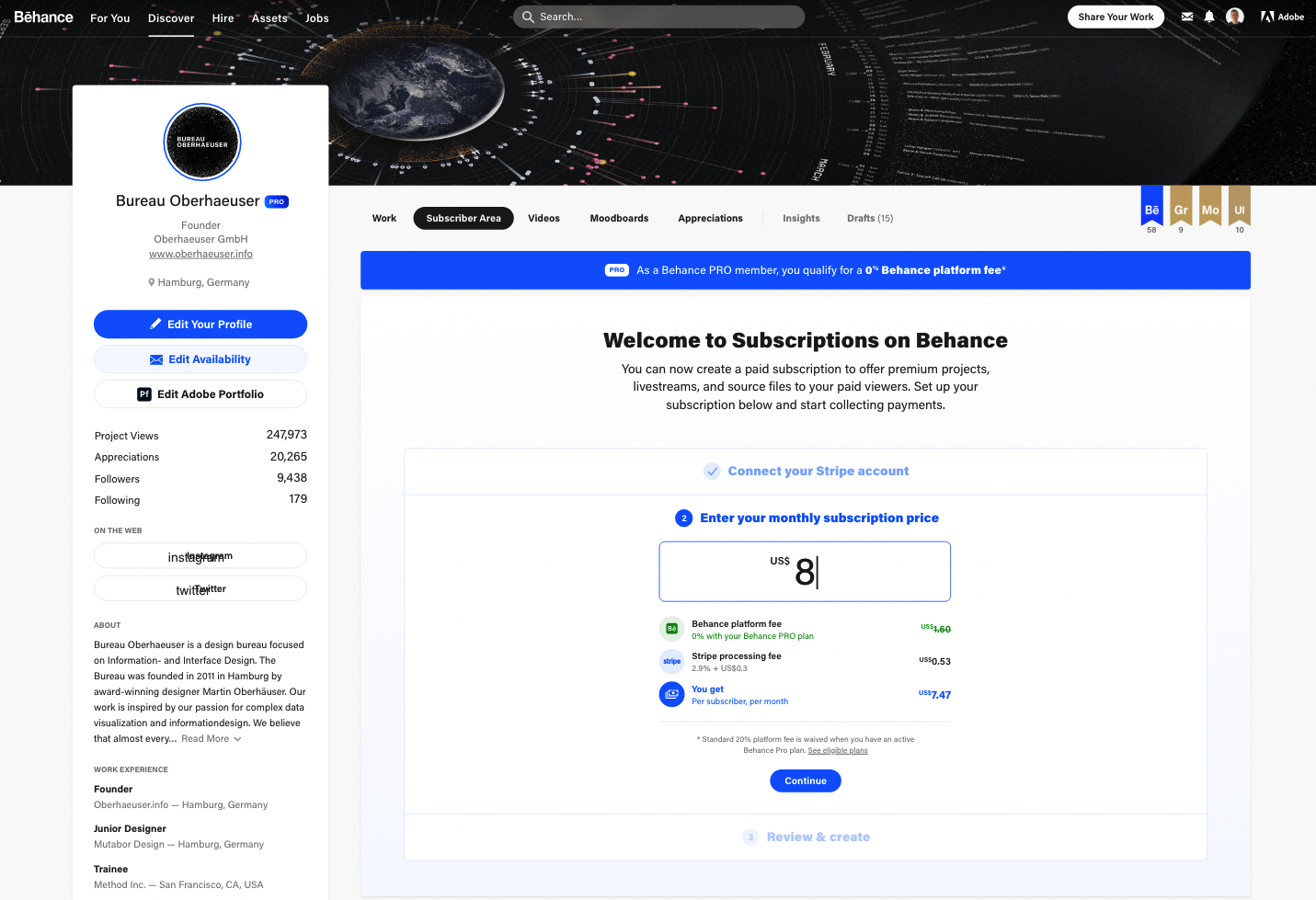
Task: Click the Stripe processing fee icon
Action: click(x=672, y=661)
